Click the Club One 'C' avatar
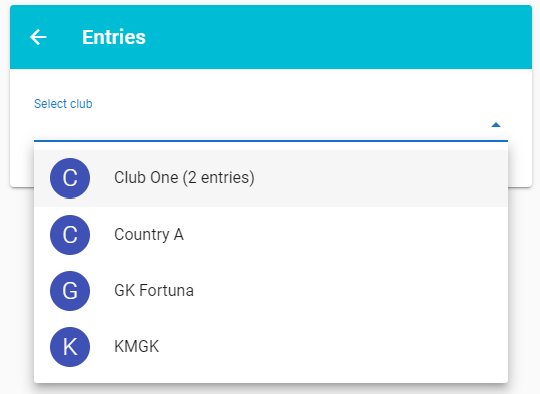 coord(70,178)
